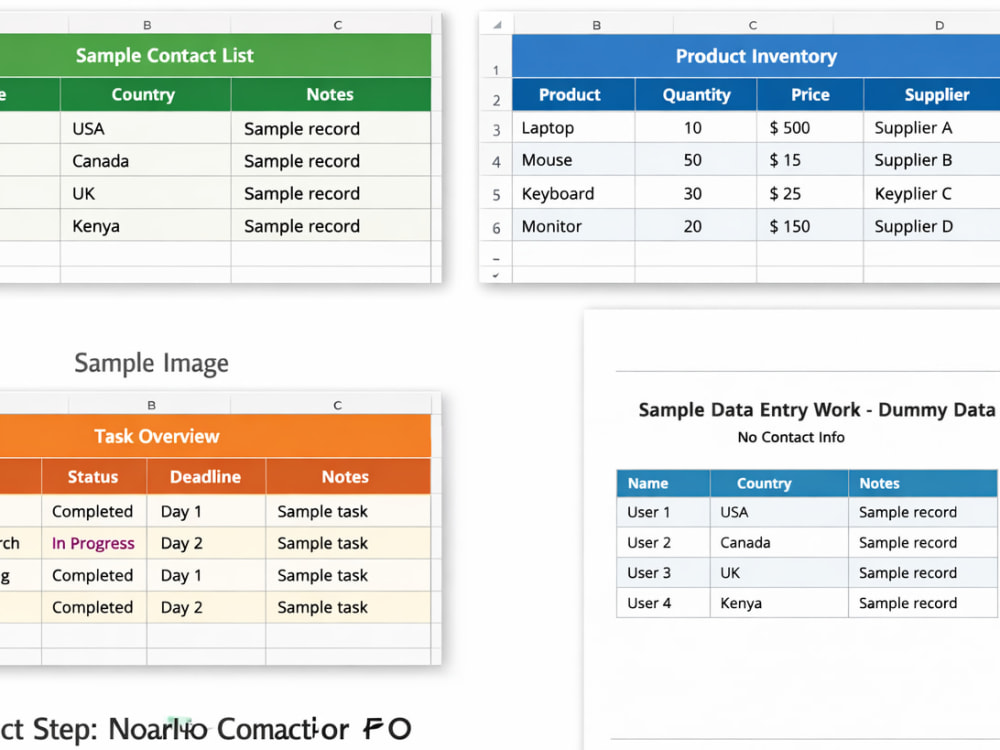Select the User 4 name cell
Viewport: 1000px width, 750px height.
pyautogui.click(x=663, y=603)
